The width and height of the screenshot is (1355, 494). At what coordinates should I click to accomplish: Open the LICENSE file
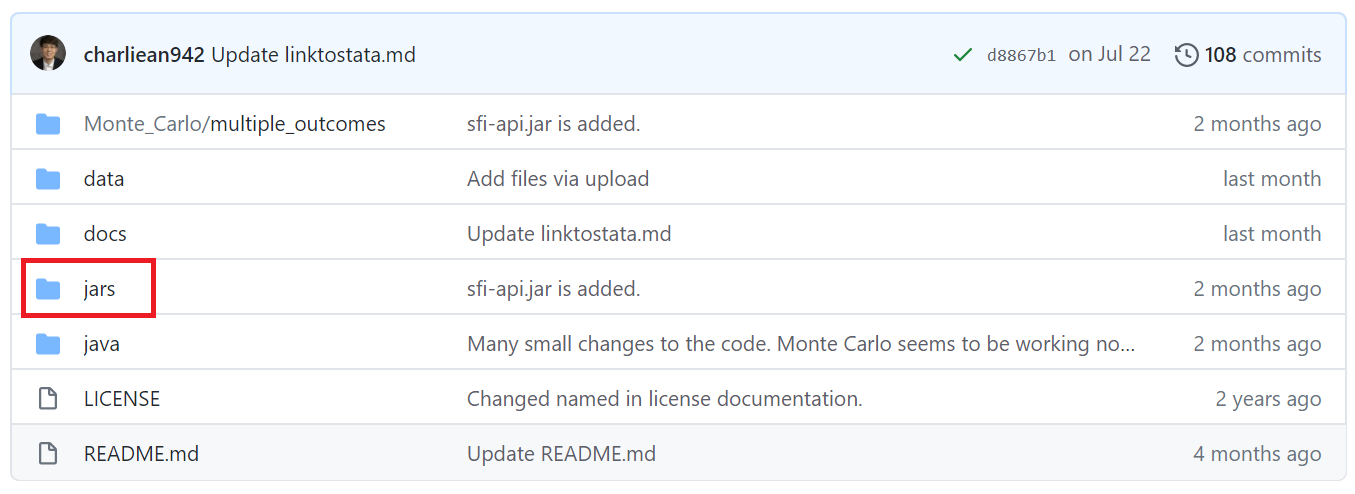tap(122, 399)
